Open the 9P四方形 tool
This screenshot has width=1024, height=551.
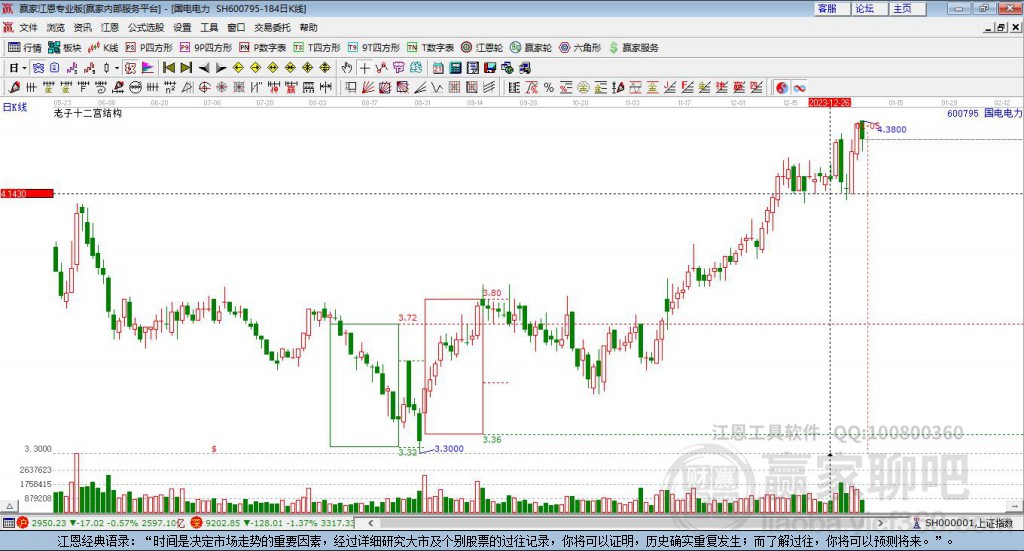coord(206,48)
